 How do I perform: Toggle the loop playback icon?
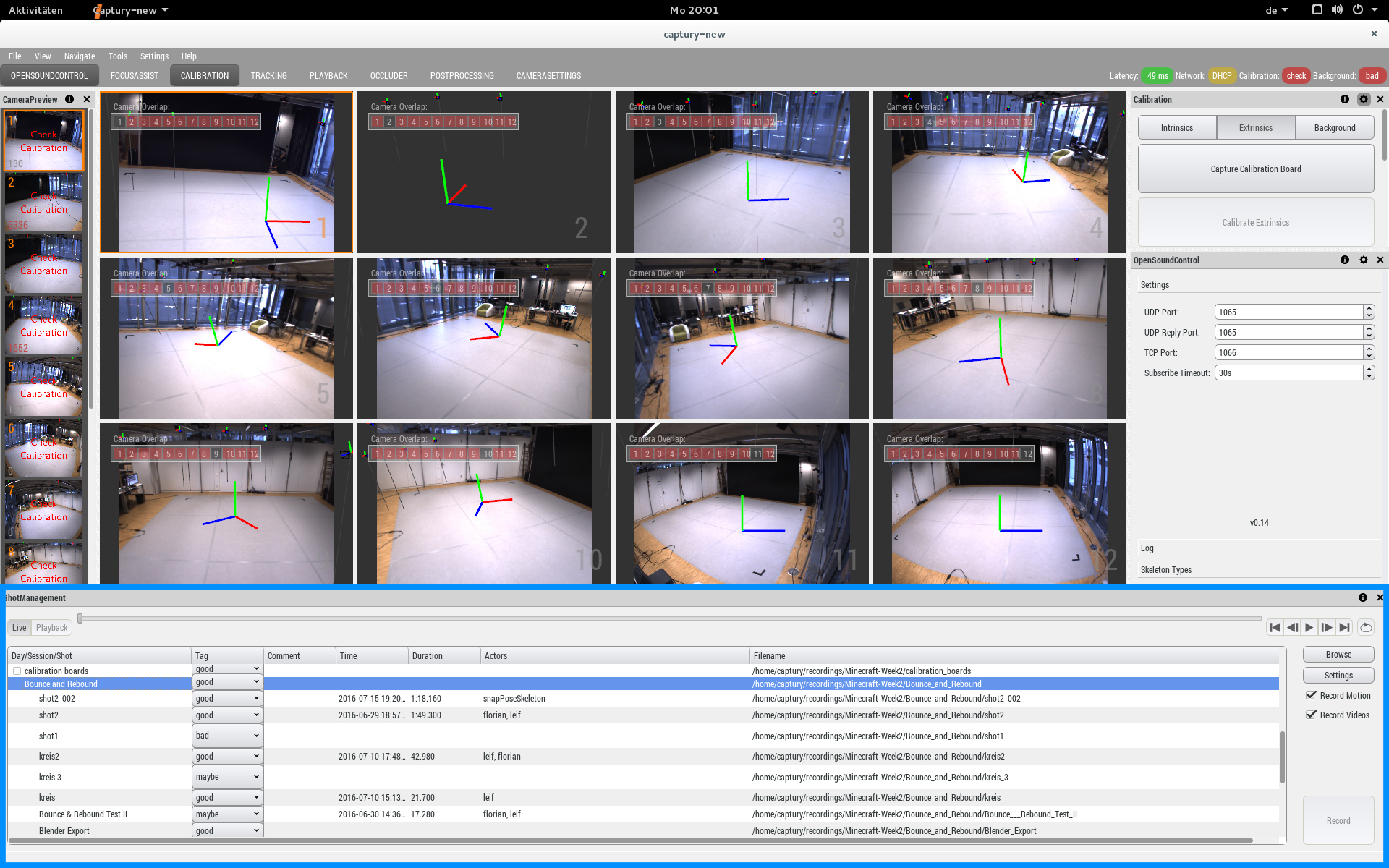[x=1366, y=627]
